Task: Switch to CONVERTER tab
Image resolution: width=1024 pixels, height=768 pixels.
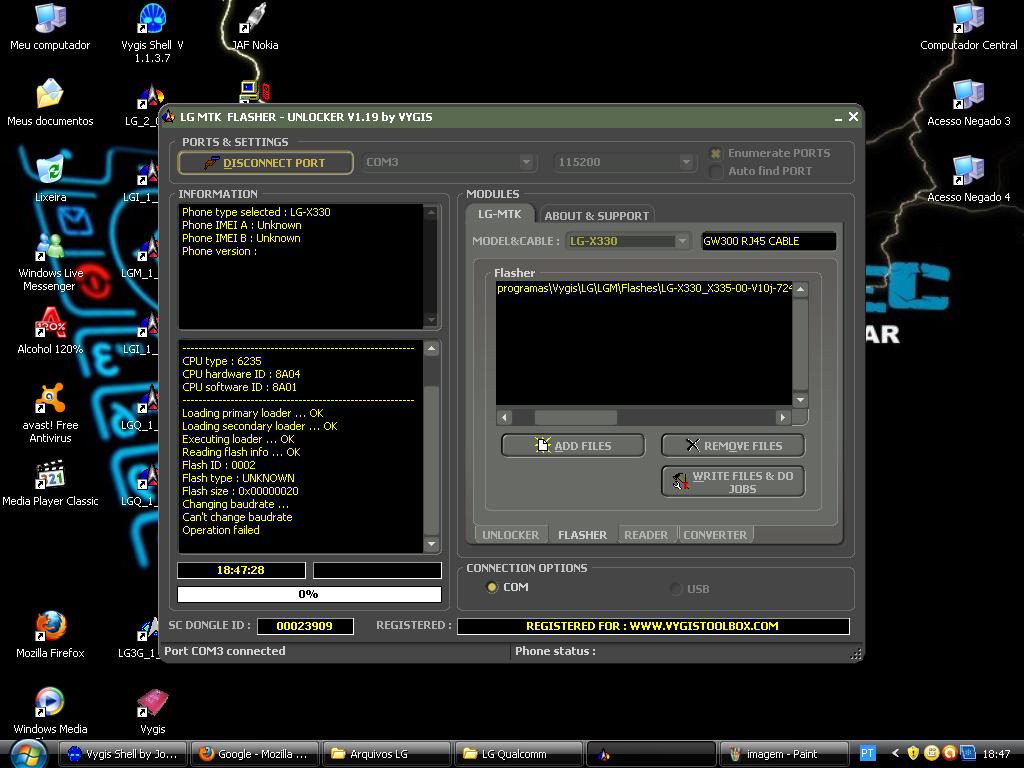Action: pyautogui.click(x=715, y=535)
